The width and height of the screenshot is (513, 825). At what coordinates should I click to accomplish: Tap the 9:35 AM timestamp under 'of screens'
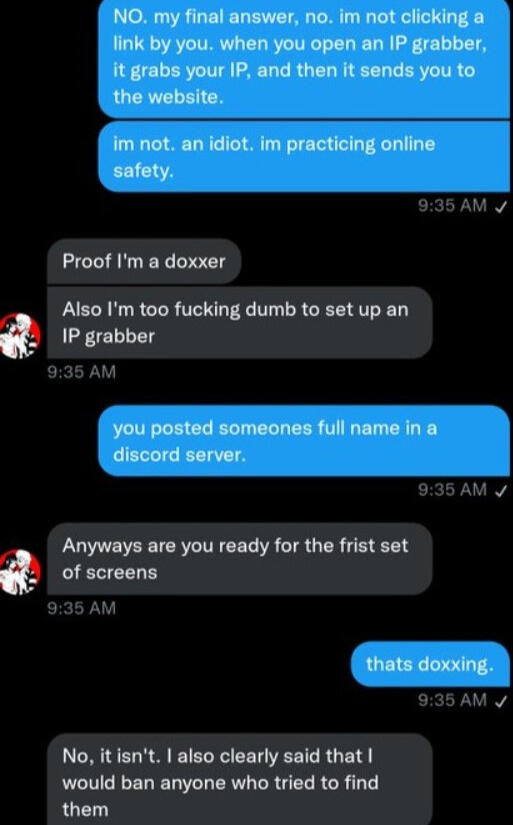coord(82,608)
